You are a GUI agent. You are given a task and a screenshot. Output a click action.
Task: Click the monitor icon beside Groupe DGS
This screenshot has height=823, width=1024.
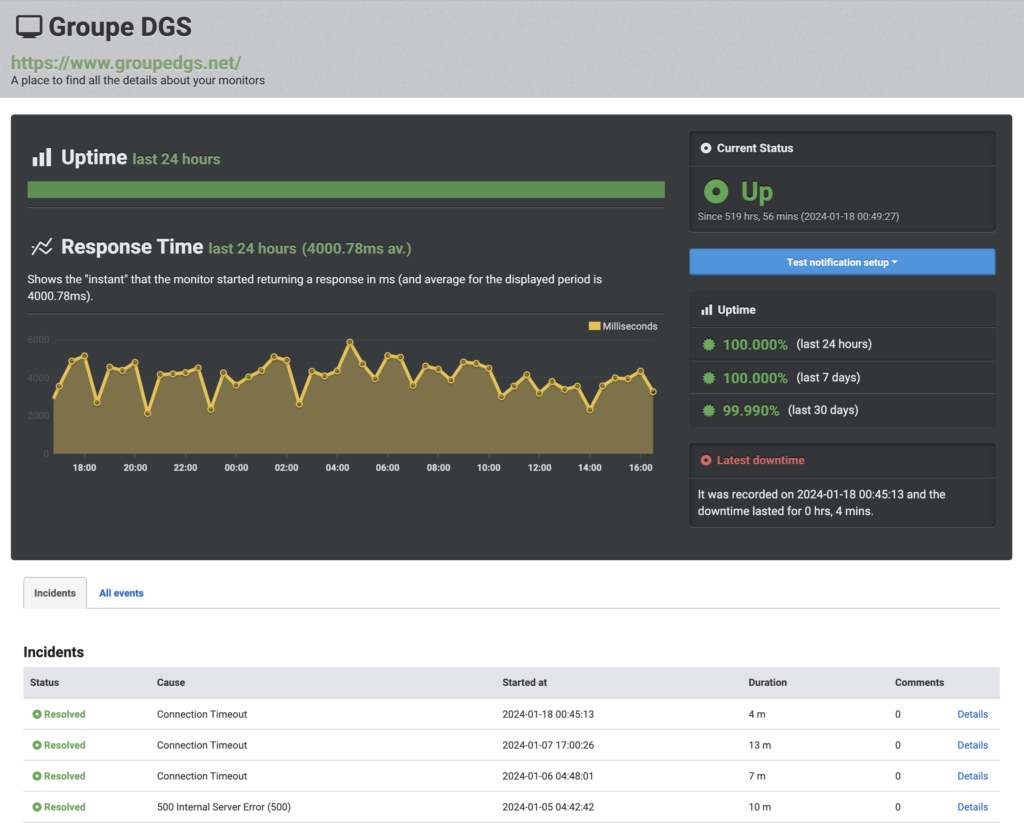point(29,27)
